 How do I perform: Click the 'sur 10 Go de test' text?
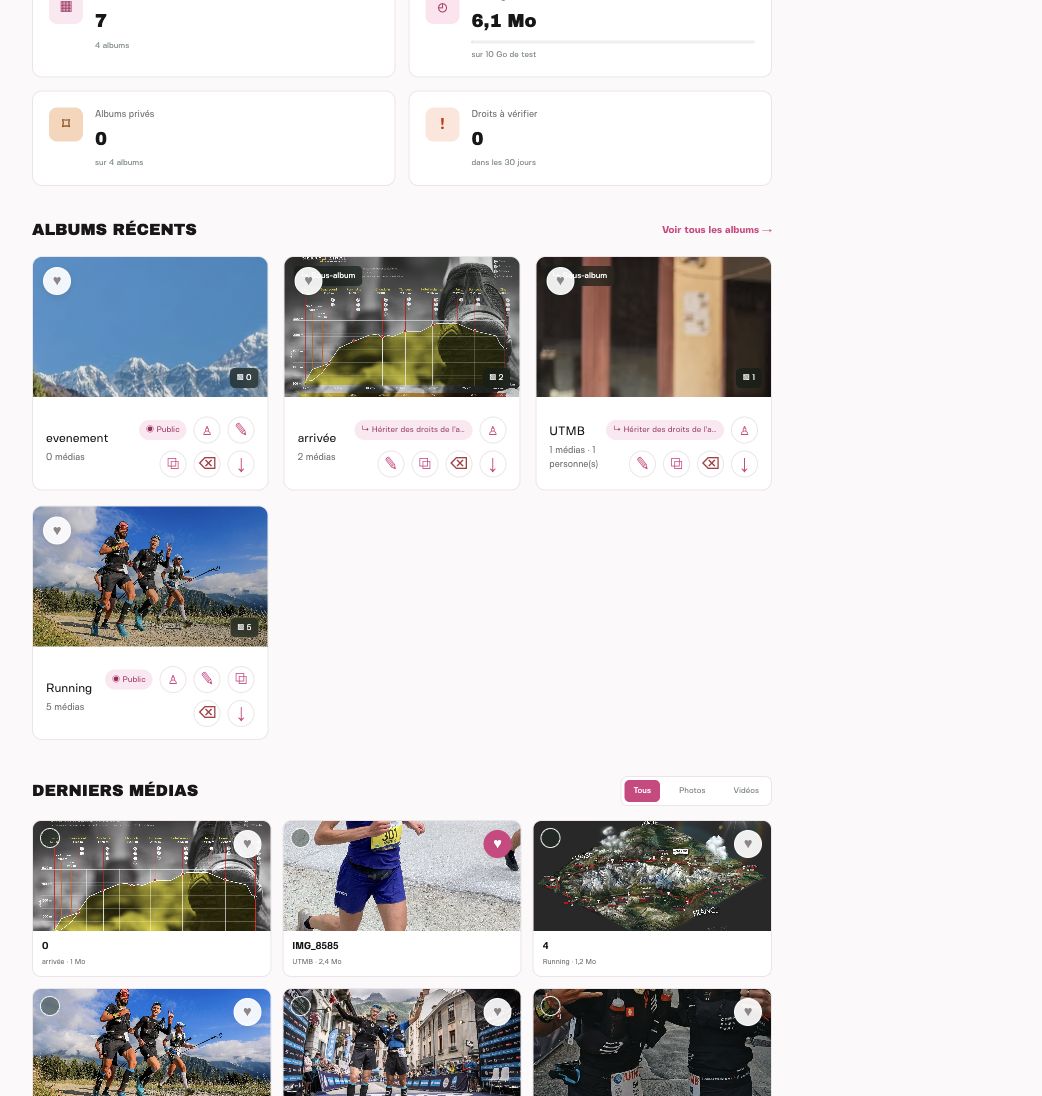coord(504,55)
